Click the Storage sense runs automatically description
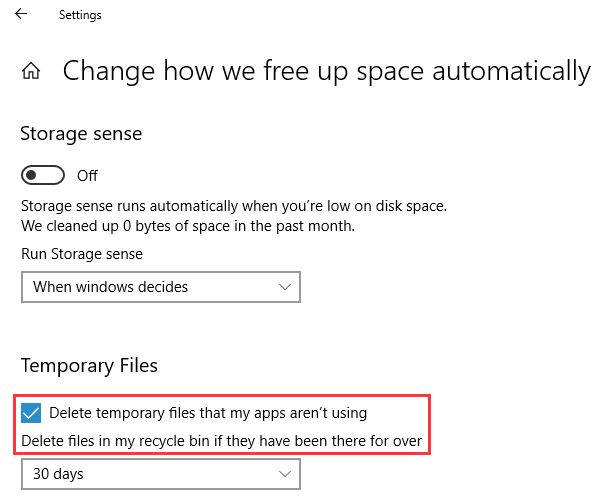The image size is (597, 503). click(234, 206)
